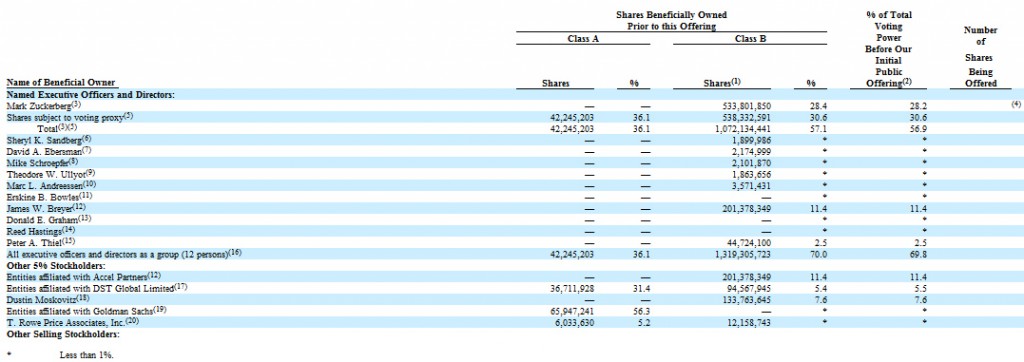Click the James W. Breyer name
This screenshot has width=1024, height=362.
(x=46, y=208)
